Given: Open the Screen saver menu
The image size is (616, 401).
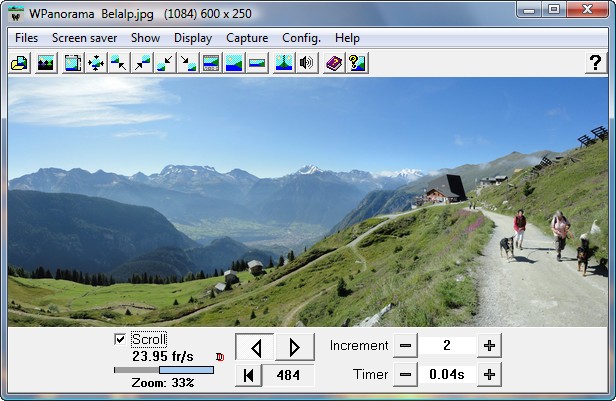Looking at the screenshot, I should [84, 38].
